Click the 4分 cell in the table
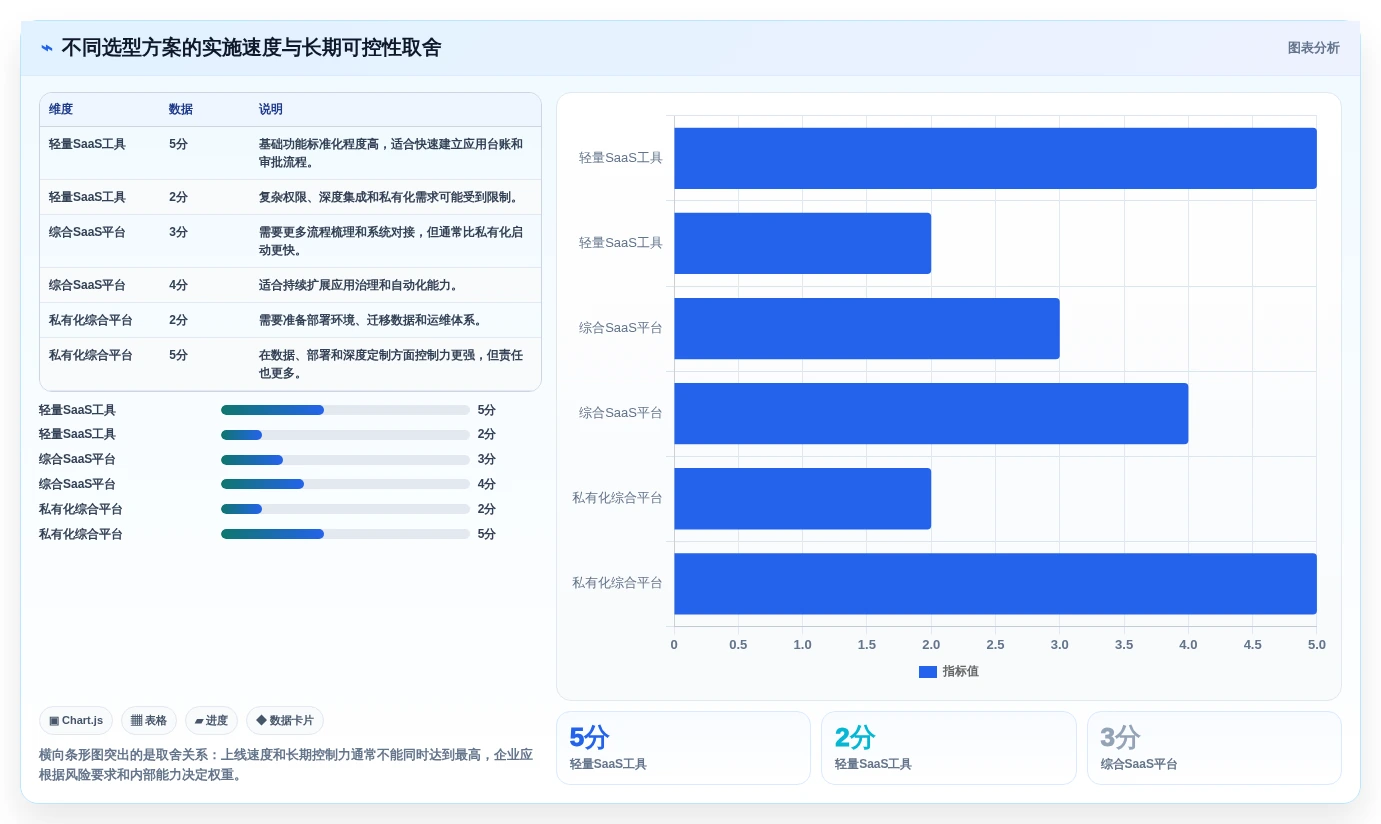 [179, 285]
